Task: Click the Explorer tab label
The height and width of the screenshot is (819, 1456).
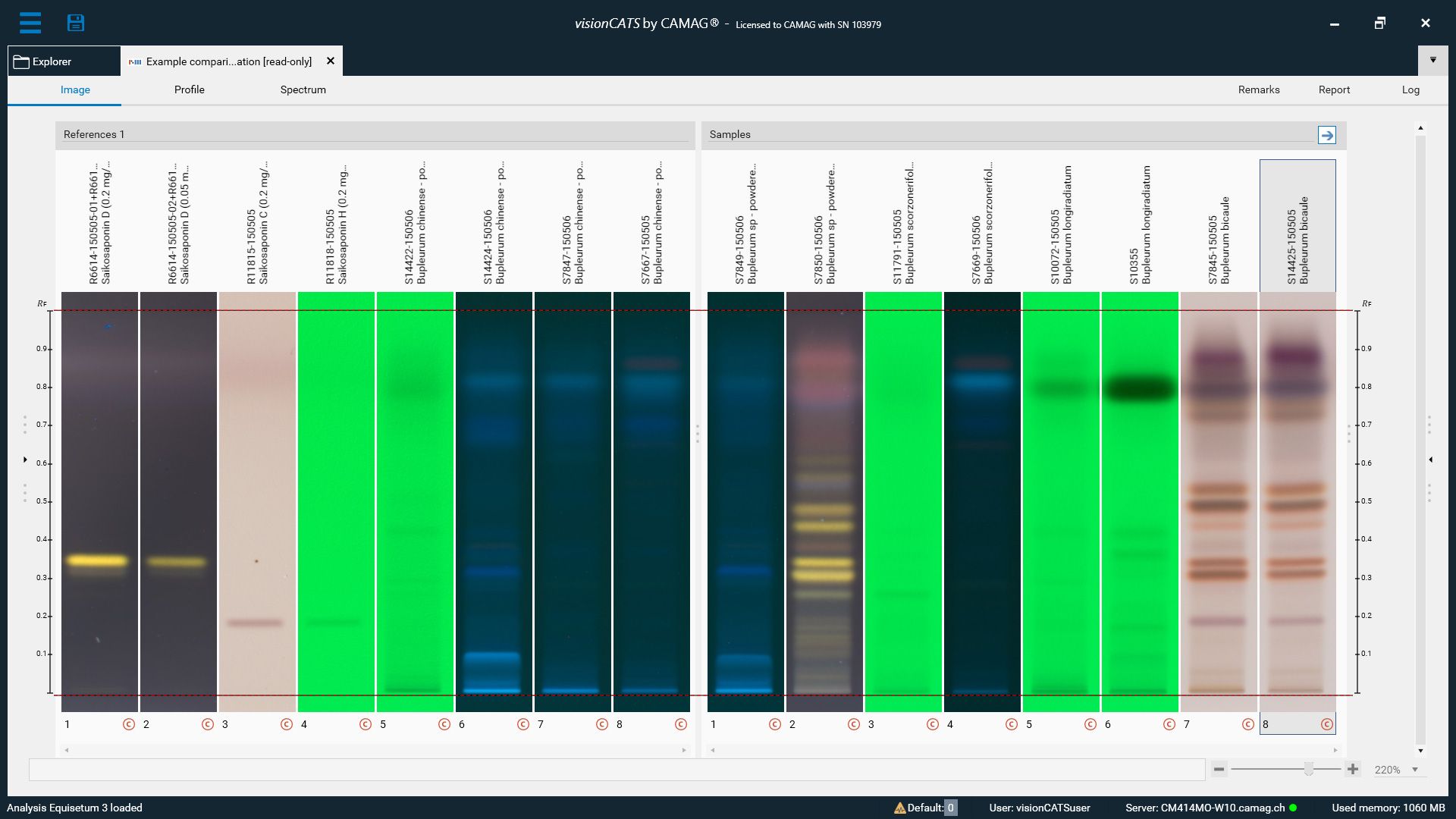Action: pyautogui.click(x=52, y=61)
